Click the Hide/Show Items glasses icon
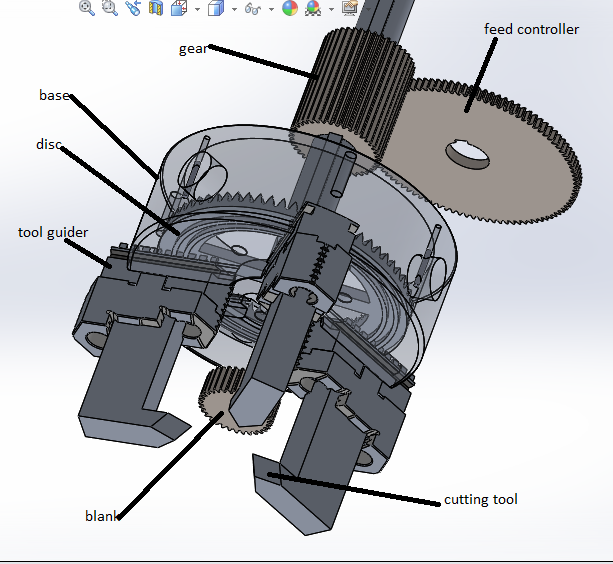Image resolution: width=613 pixels, height=564 pixels. (253, 8)
